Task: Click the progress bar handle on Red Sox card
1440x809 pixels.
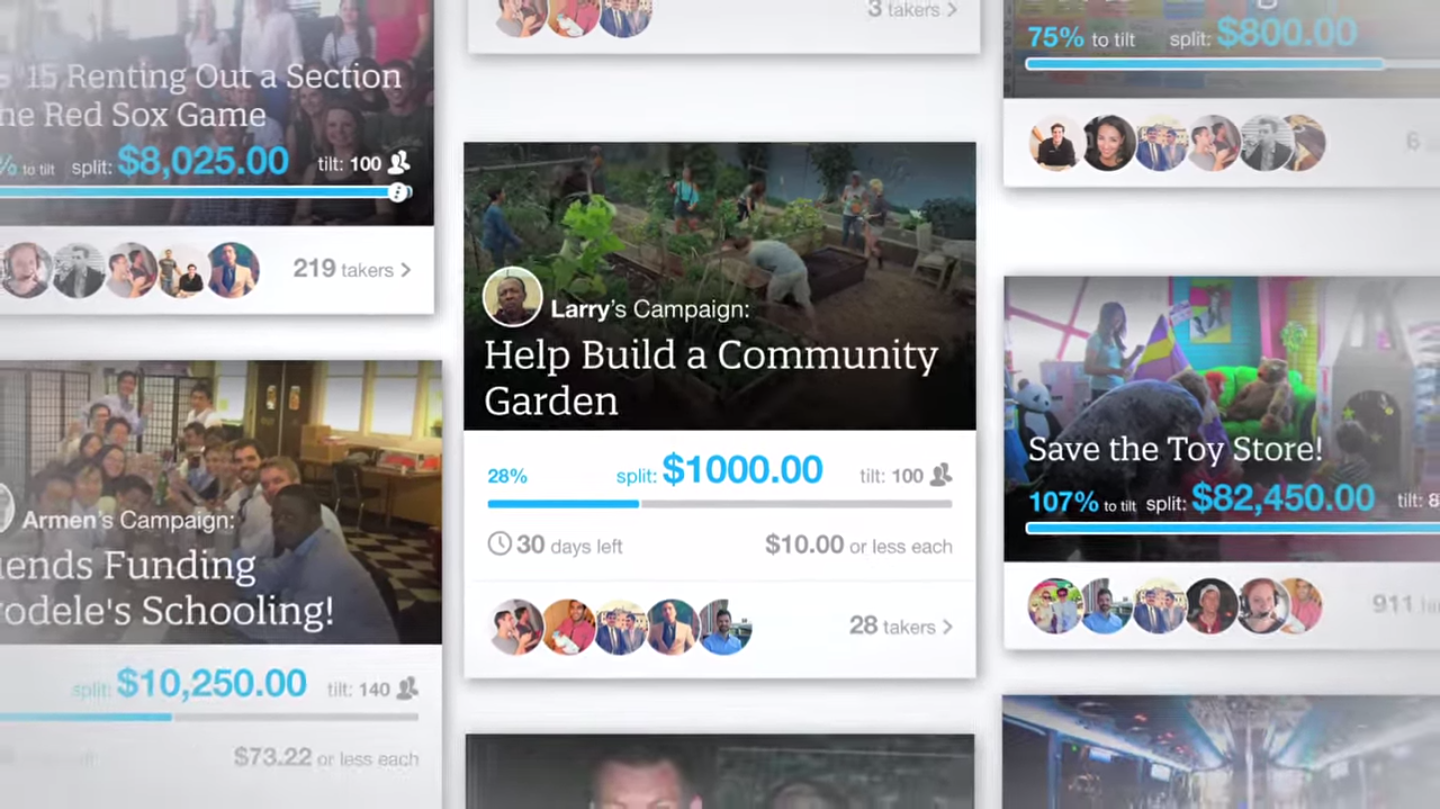Action: 398,192
